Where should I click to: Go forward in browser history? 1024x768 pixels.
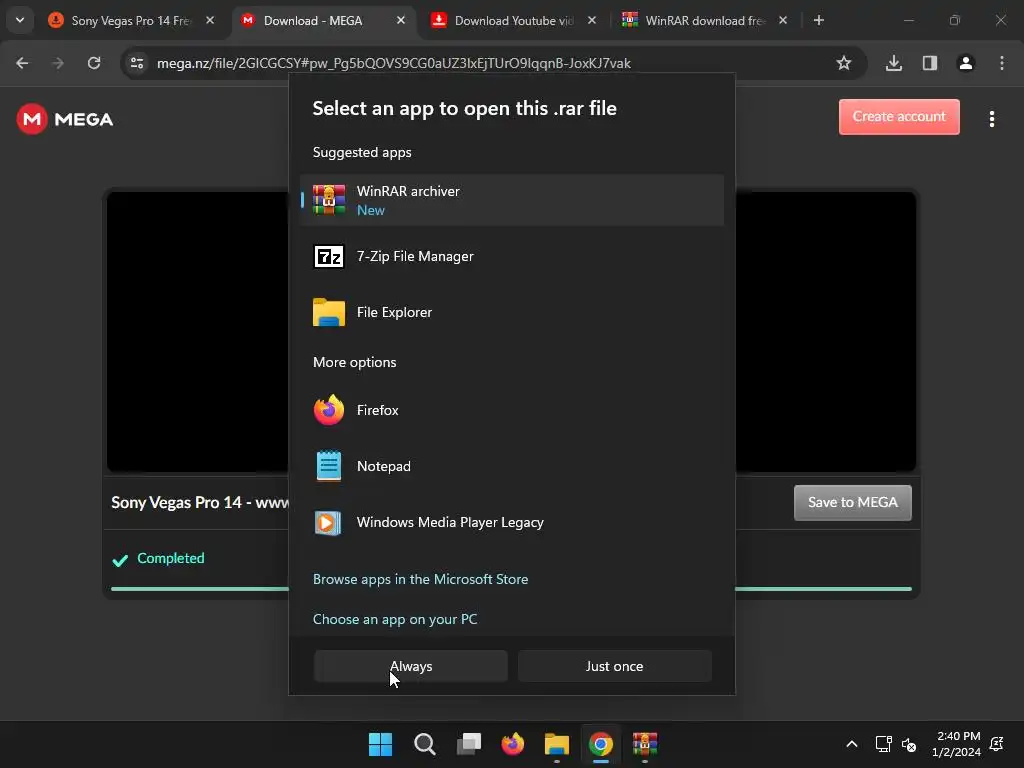58,63
